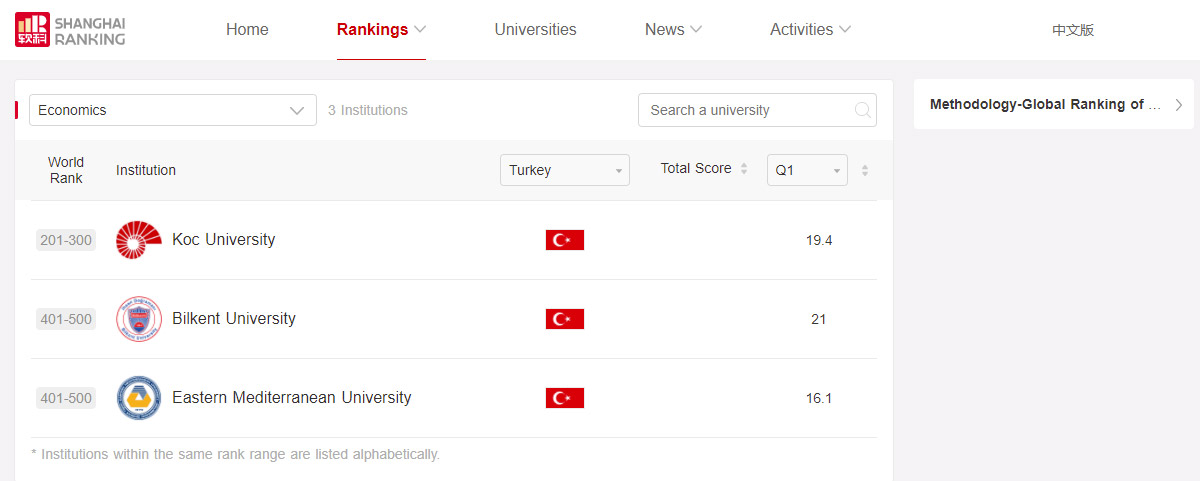Open the Turkey country filter dropdown

pos(564,170)
